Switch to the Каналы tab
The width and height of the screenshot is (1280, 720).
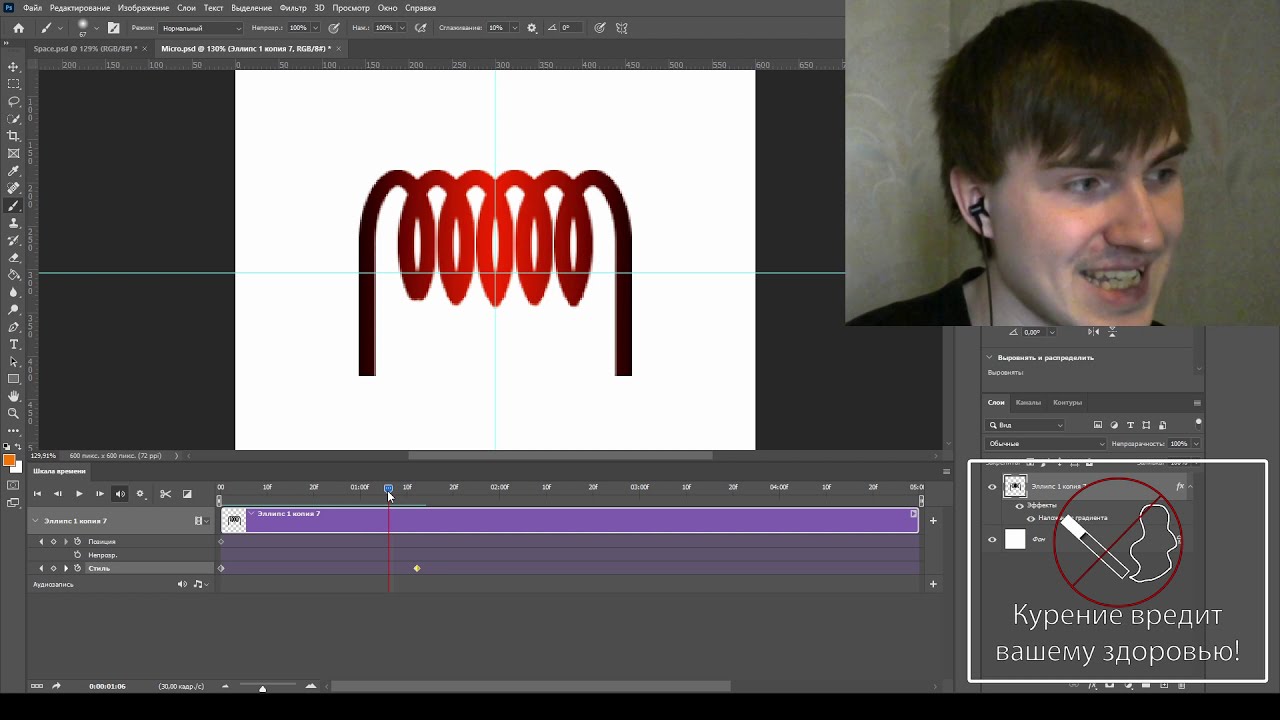pyautogui.click(x=1028, y=402)
